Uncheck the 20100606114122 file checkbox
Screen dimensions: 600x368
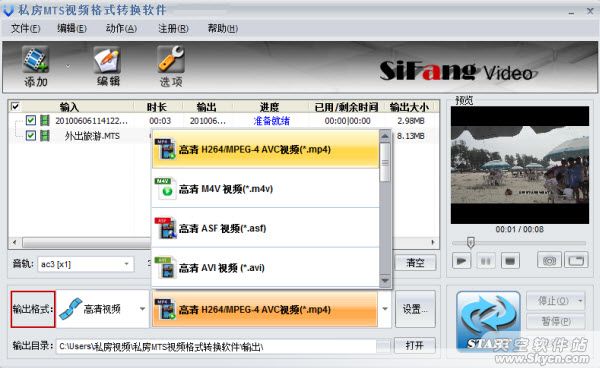pos(31,120)
